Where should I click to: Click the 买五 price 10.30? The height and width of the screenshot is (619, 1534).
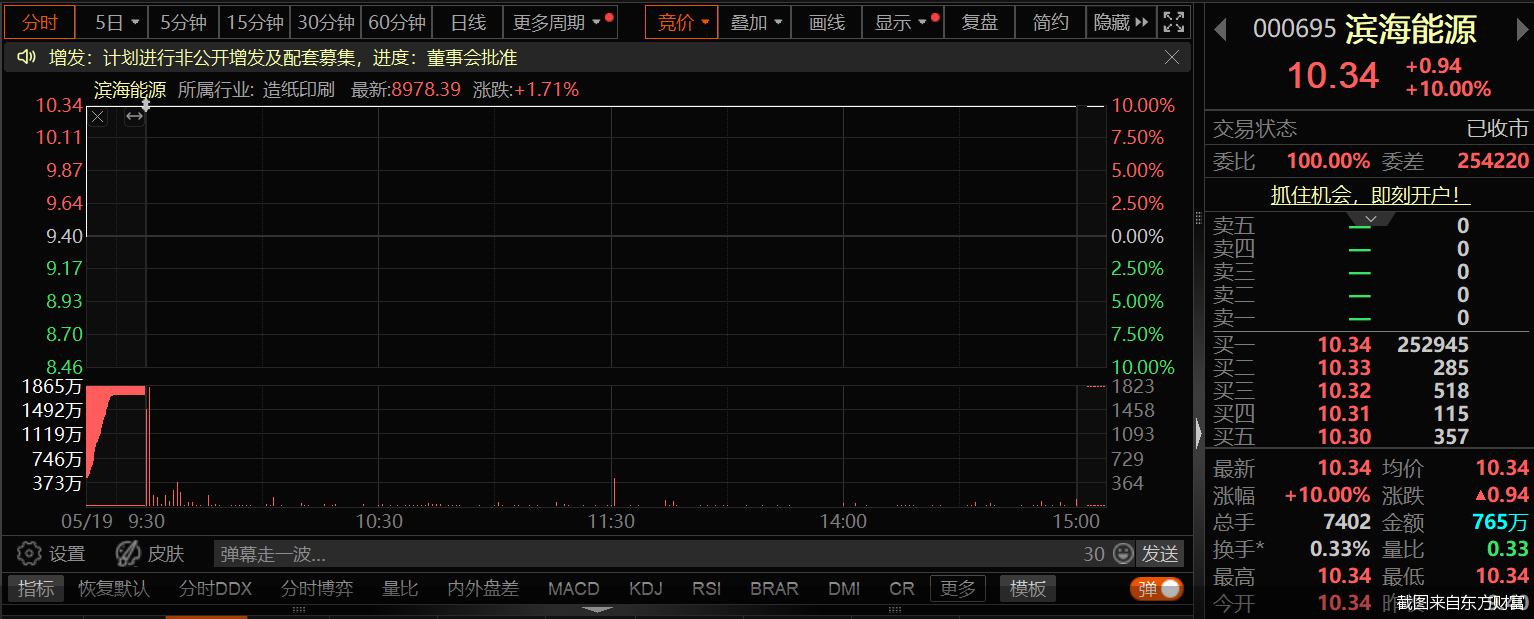1344,437
